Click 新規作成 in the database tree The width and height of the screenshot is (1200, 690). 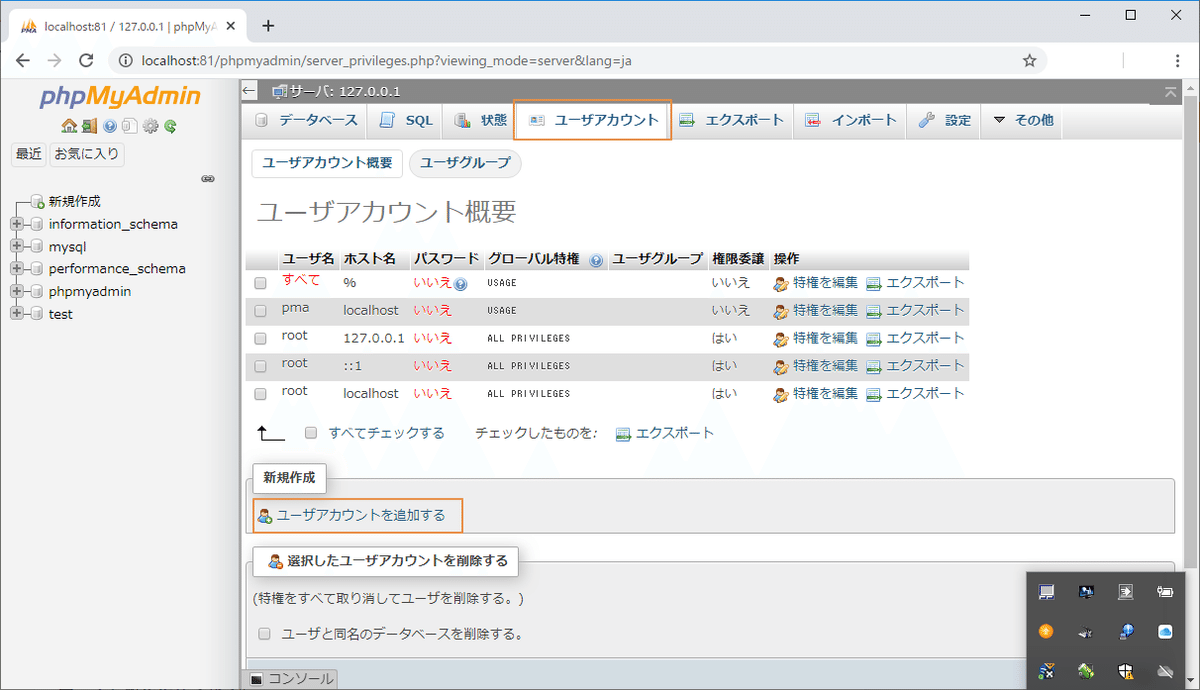point(74,201)
